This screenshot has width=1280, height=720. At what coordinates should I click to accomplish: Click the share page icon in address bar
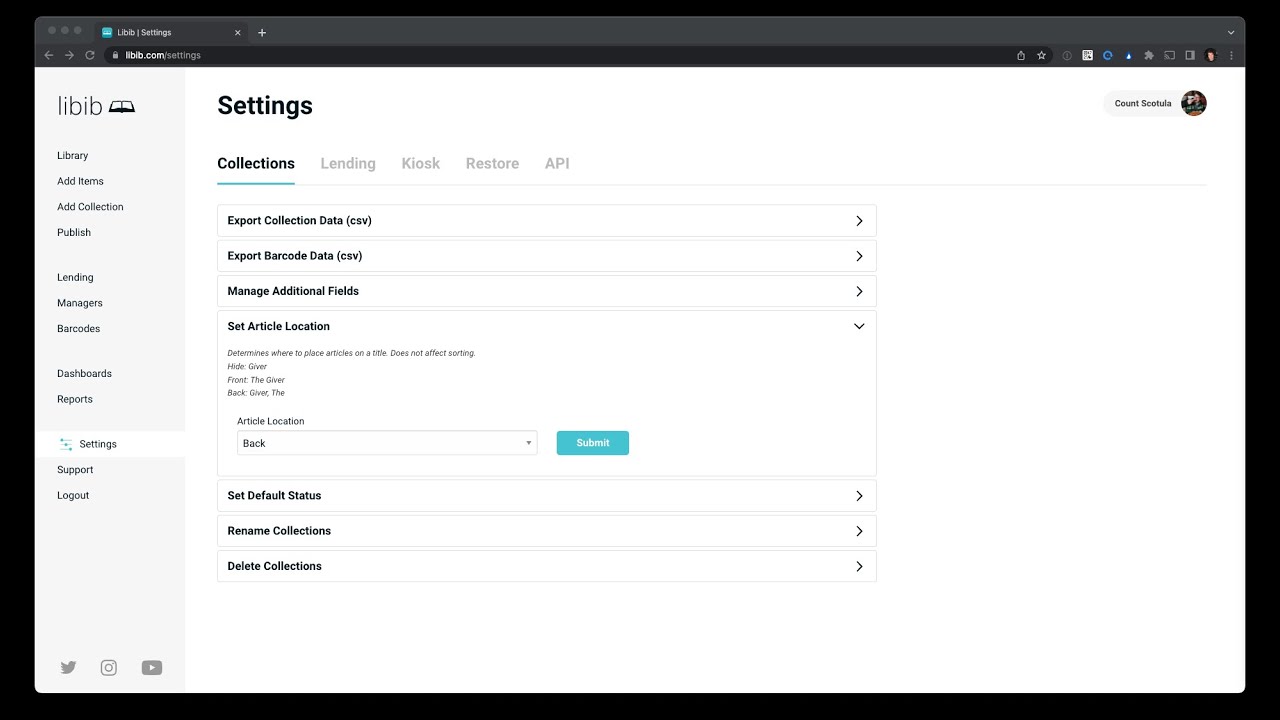[x=1021, y=55]
